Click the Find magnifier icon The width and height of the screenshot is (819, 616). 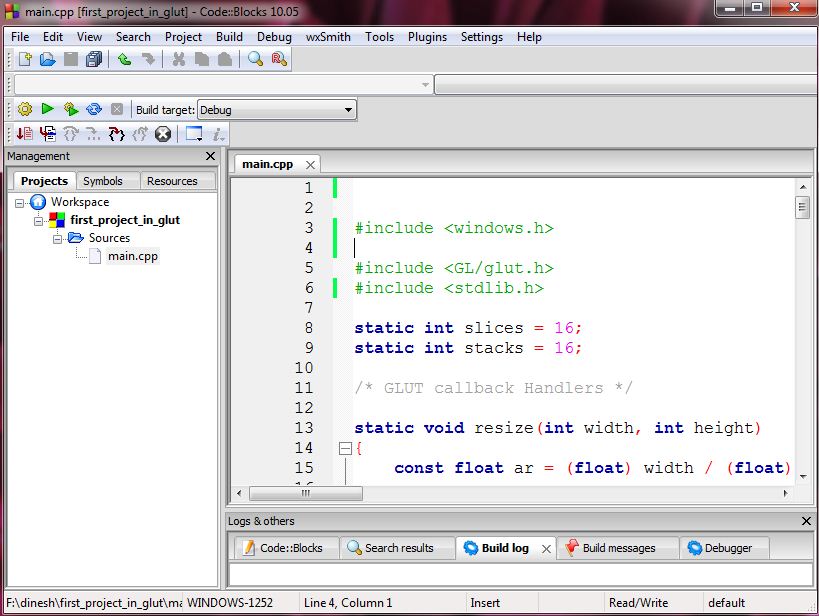pyautogui.click(x=255, y=59)
